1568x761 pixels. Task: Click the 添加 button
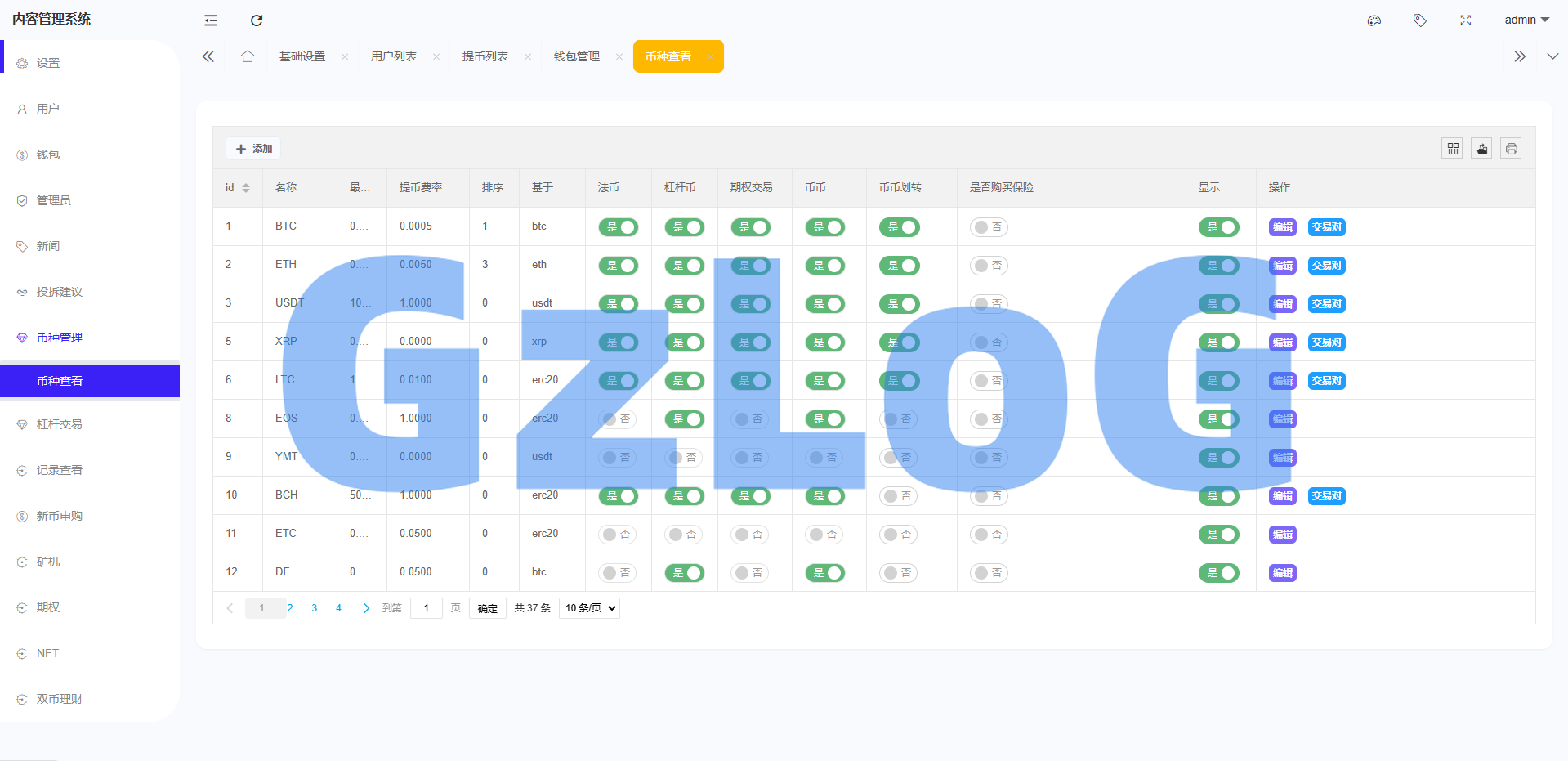click(253, 149)
